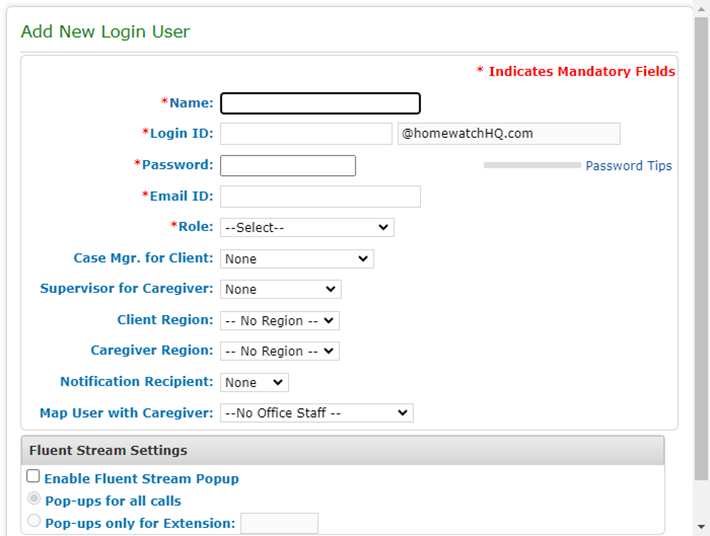
Task: Open the Notification Recipient dropdown
Action: click(254, 382)
